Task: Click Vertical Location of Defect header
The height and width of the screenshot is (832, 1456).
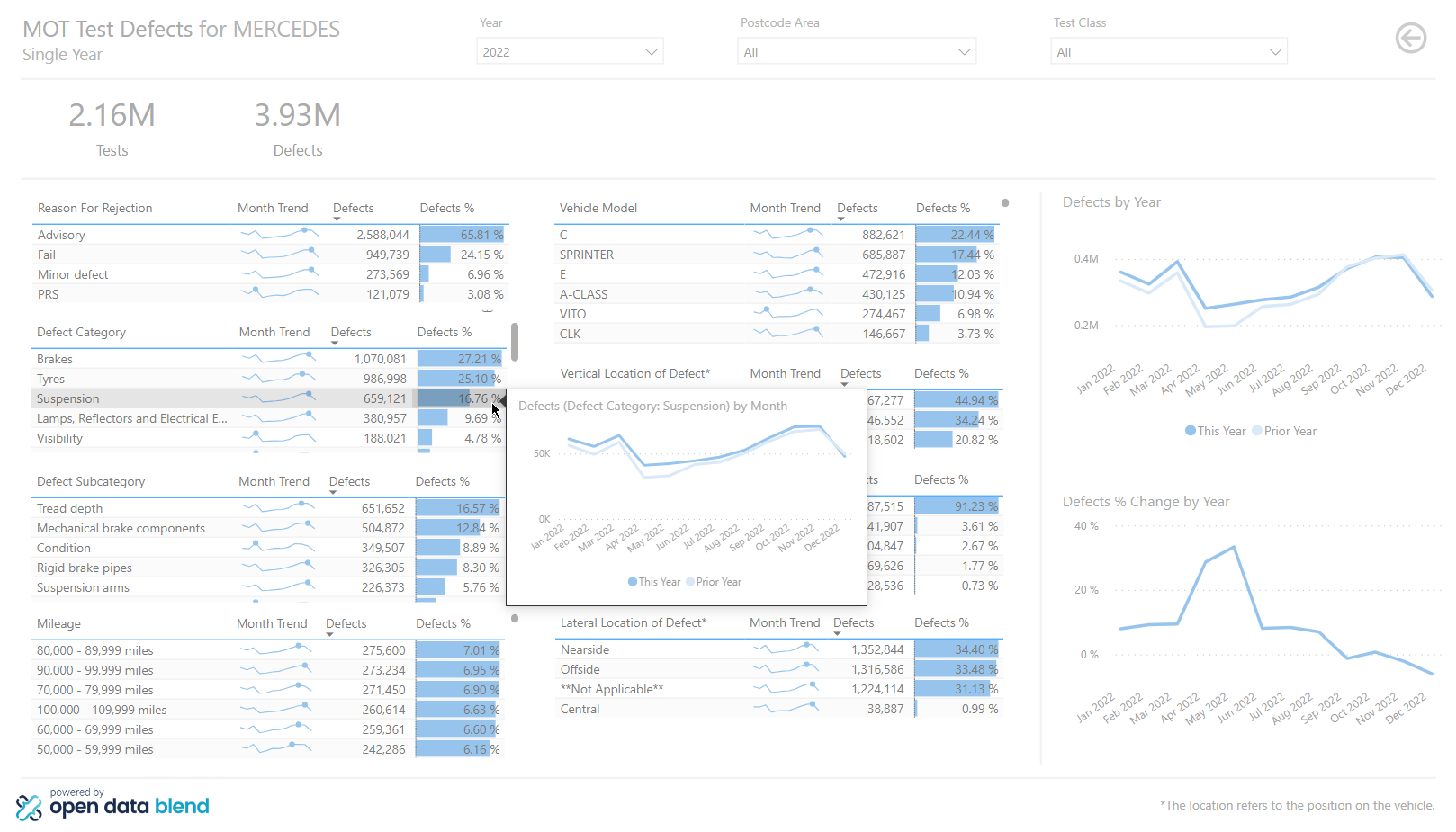Action: [x=635, y=373]
